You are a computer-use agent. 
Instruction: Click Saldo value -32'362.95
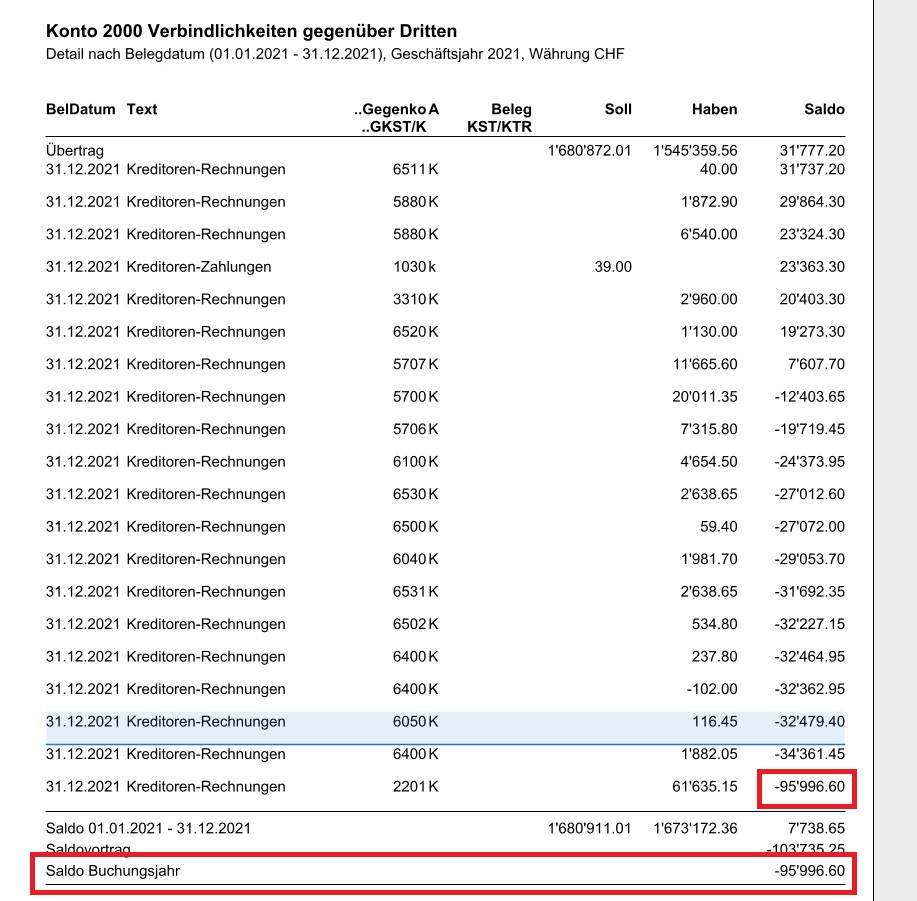[810, 689]
